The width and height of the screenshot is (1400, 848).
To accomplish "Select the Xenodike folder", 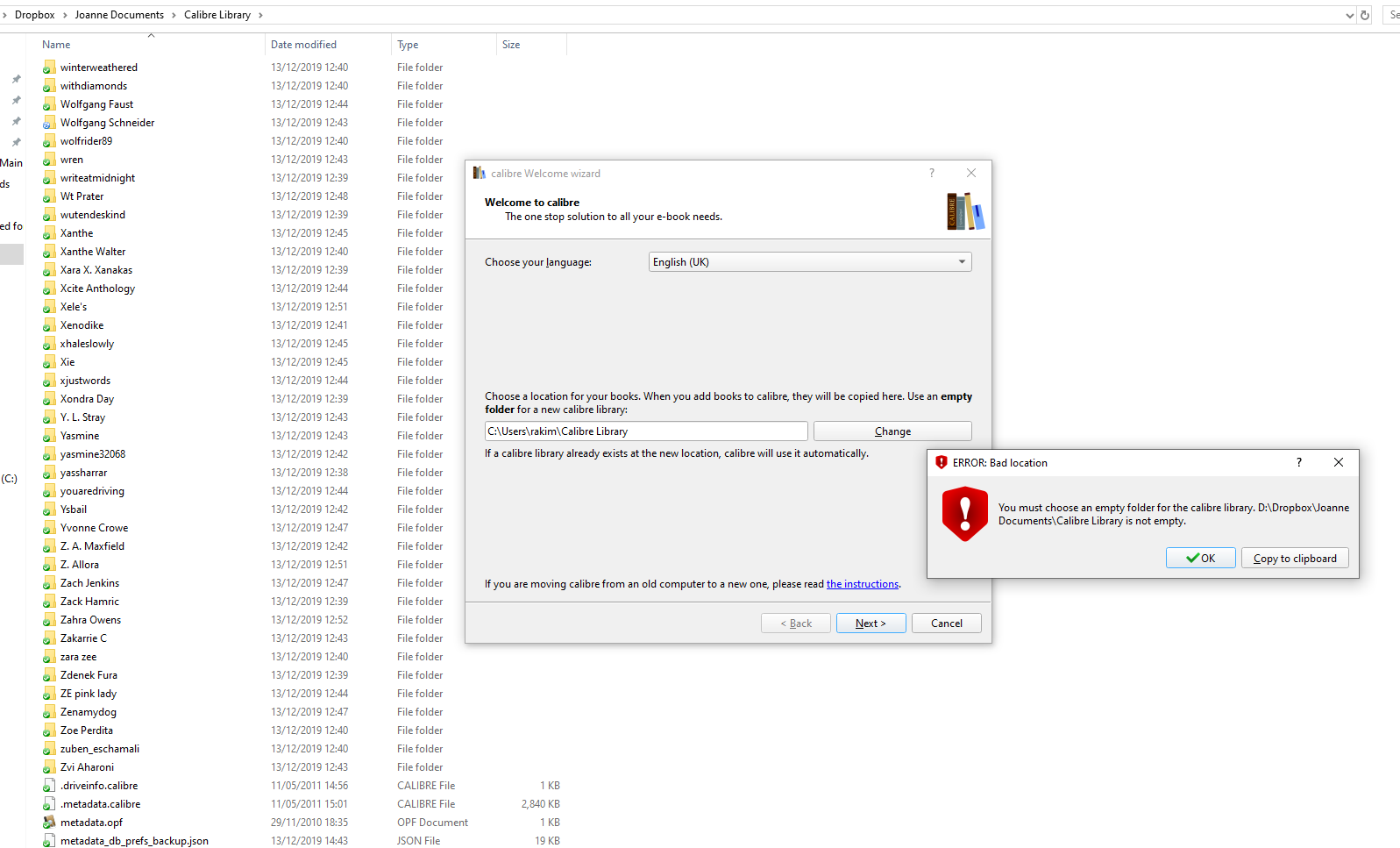I will 82,325.
